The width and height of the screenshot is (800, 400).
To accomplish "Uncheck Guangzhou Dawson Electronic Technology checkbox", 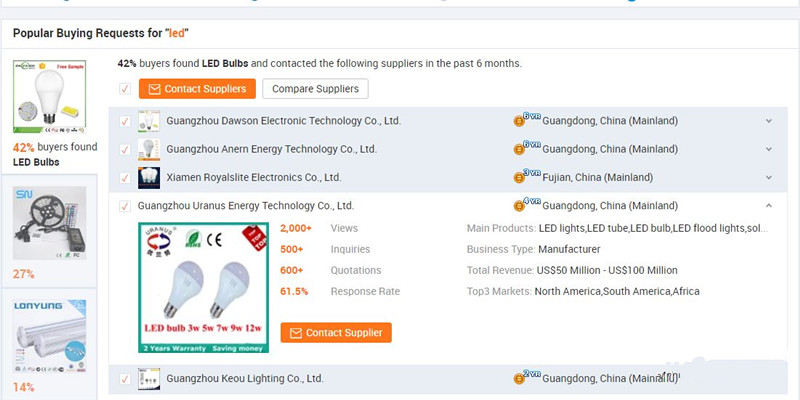I will coord(125,121).
